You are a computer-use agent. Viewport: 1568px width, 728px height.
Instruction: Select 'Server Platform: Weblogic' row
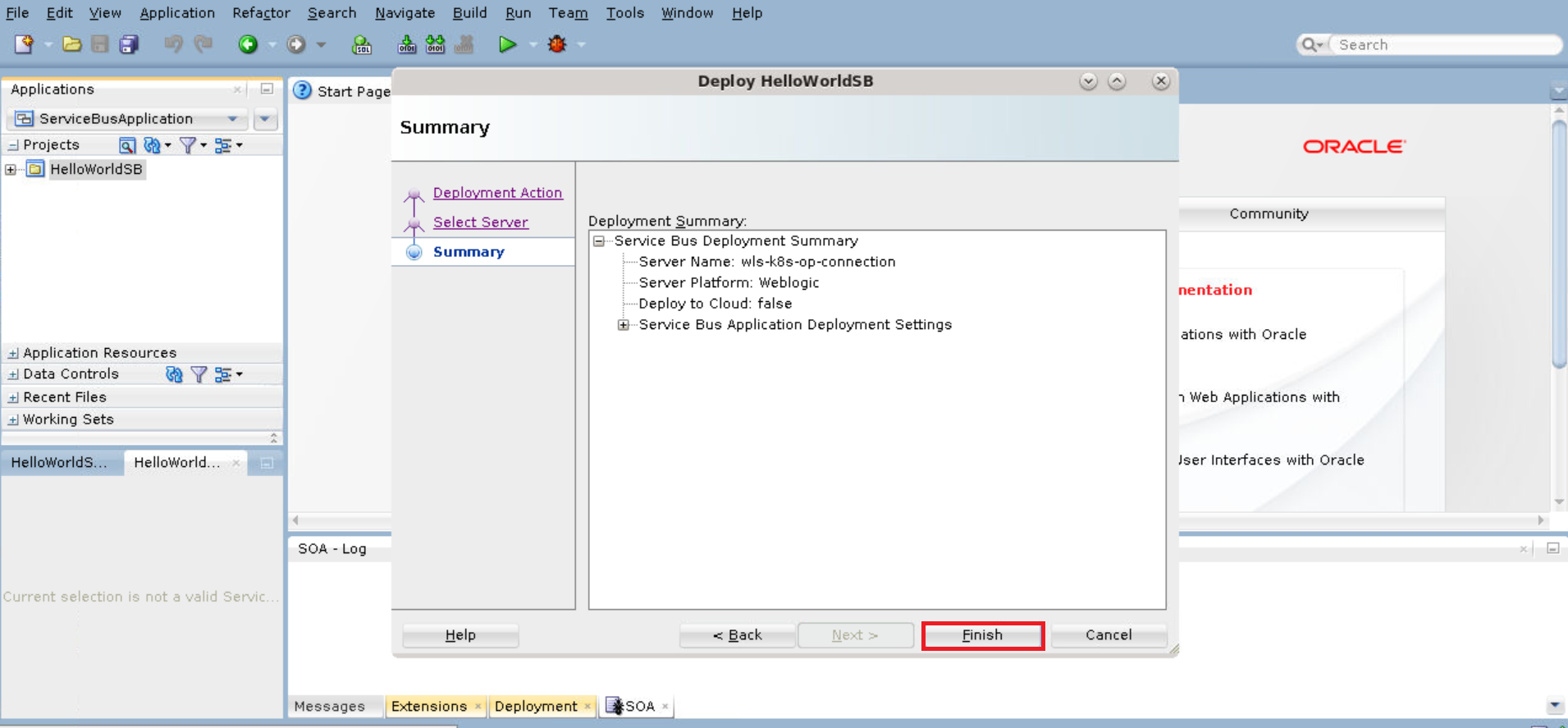pos(729,283)
